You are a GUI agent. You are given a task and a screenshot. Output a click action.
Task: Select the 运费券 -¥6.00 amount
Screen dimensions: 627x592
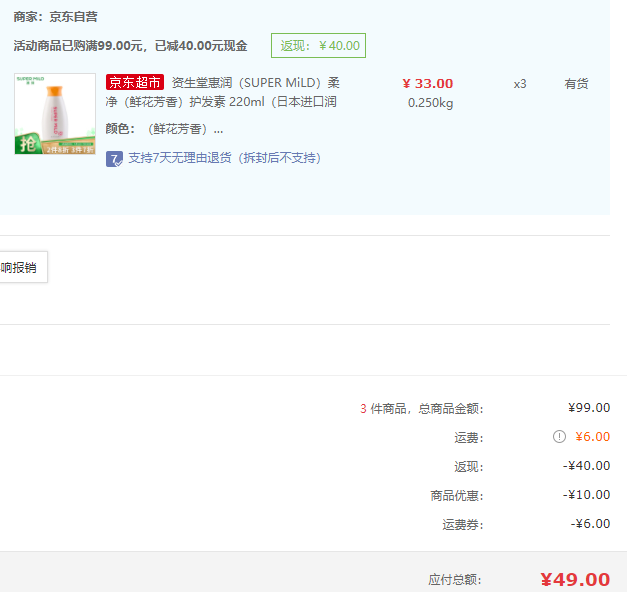590,524
